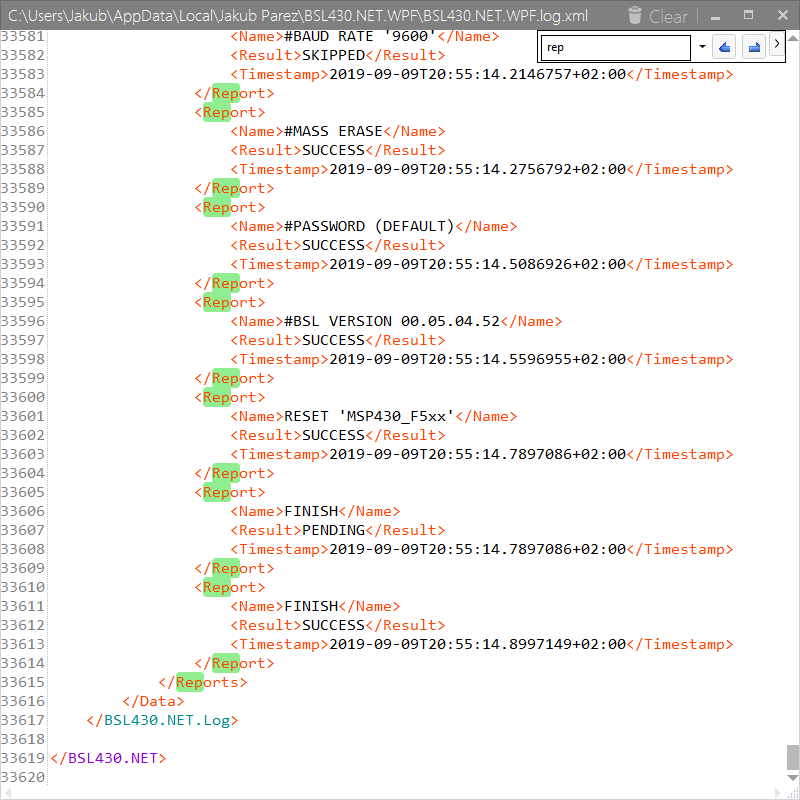The width and height of the screenshot is (800, 800).
Task: Click line number 33600
Action: [23, 397]
